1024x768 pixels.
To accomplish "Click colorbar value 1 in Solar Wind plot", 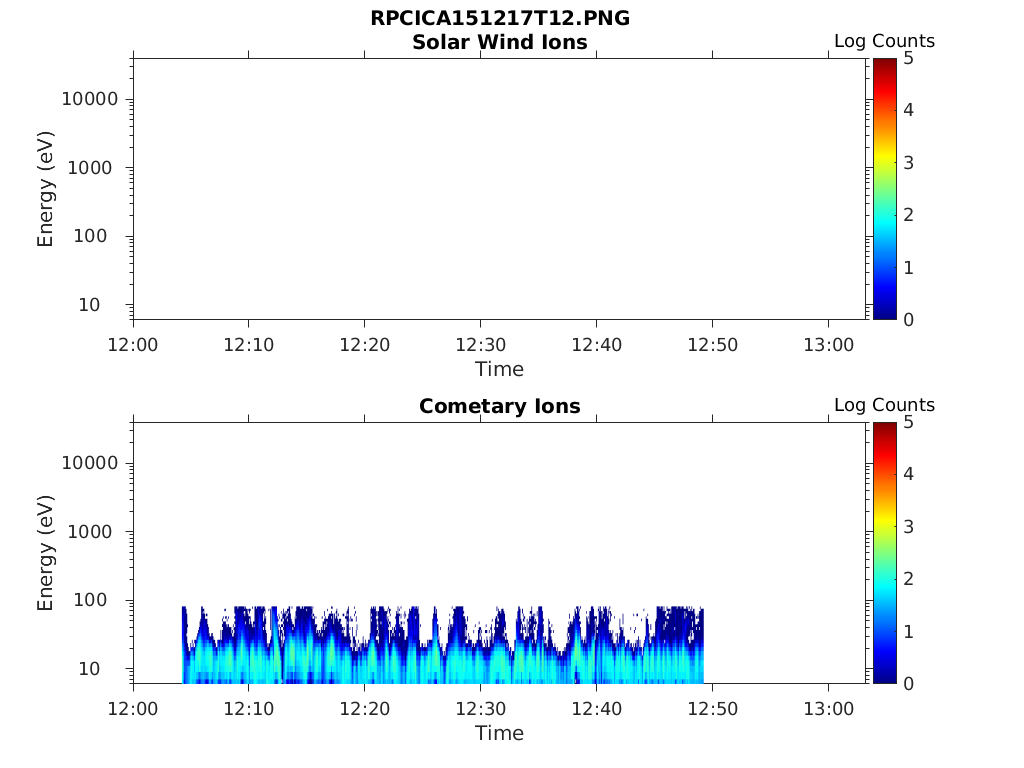I will point(908,268).
